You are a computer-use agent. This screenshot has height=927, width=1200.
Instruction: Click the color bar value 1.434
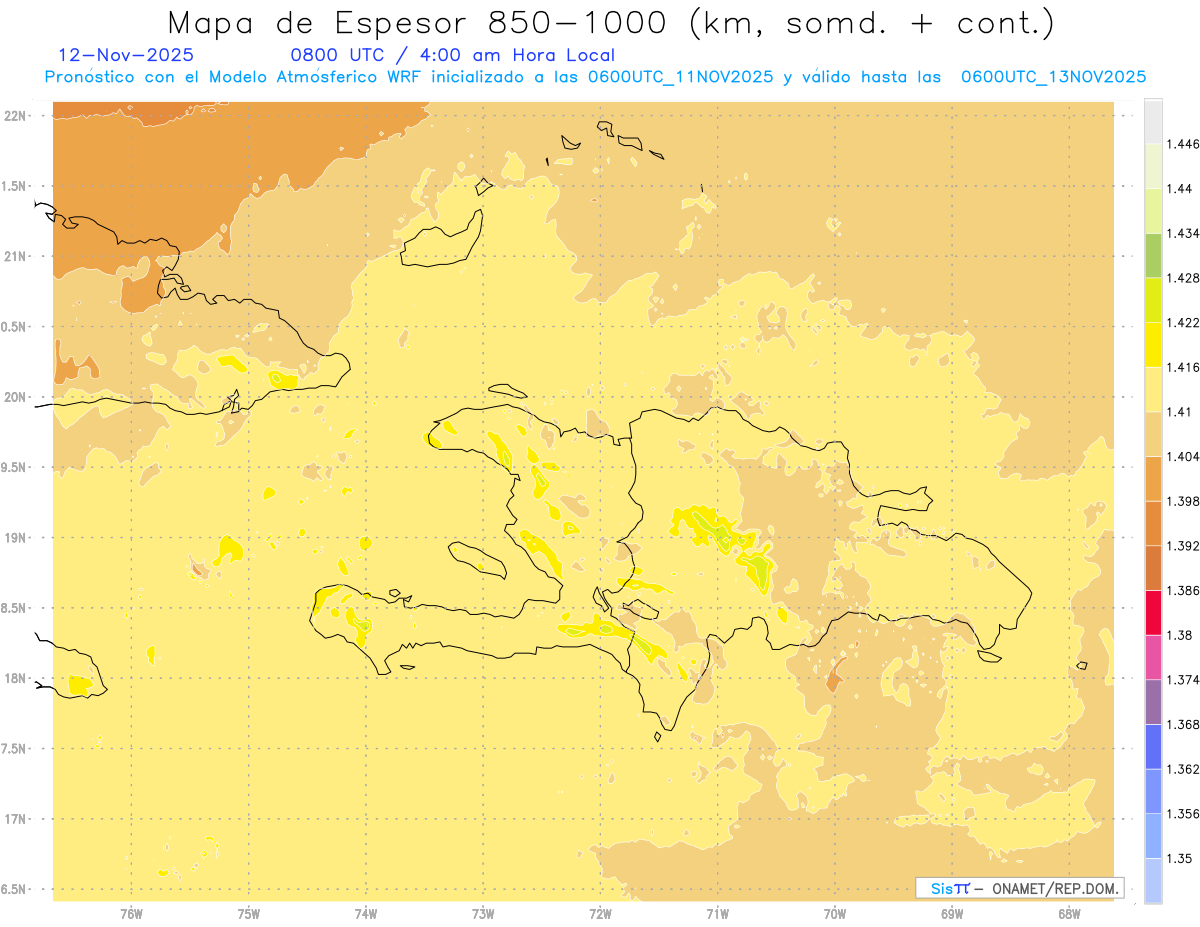coord(1184,234)
